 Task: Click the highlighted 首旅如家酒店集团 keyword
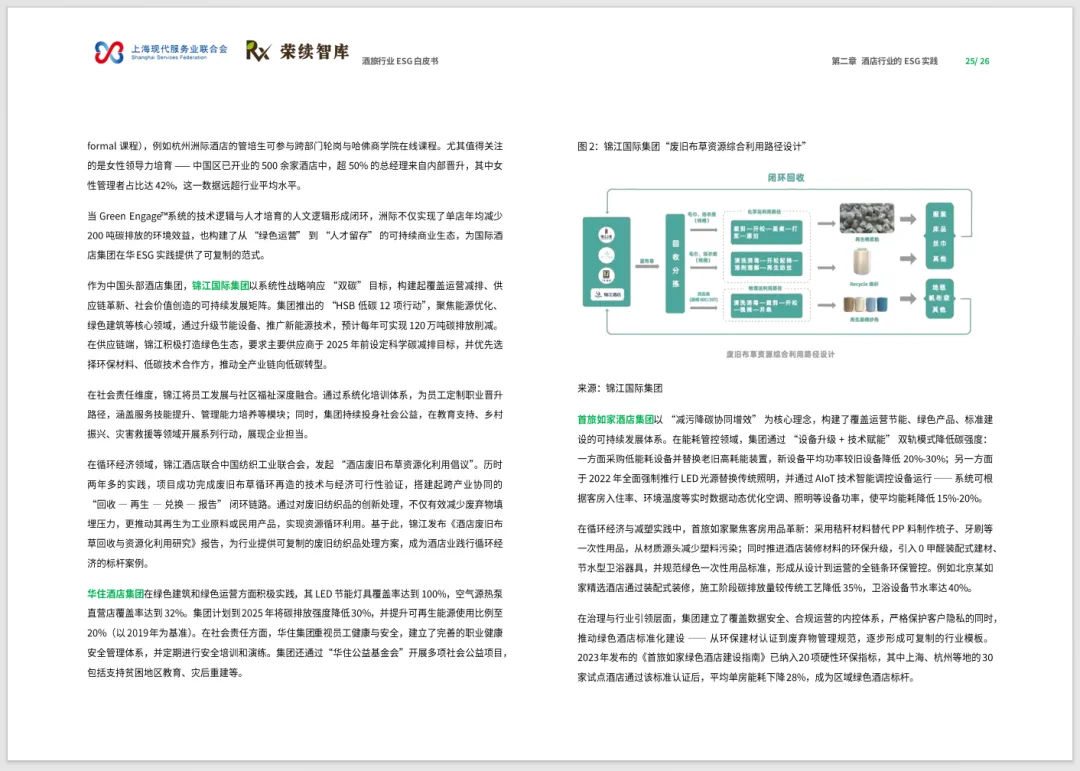coord(616,420)
